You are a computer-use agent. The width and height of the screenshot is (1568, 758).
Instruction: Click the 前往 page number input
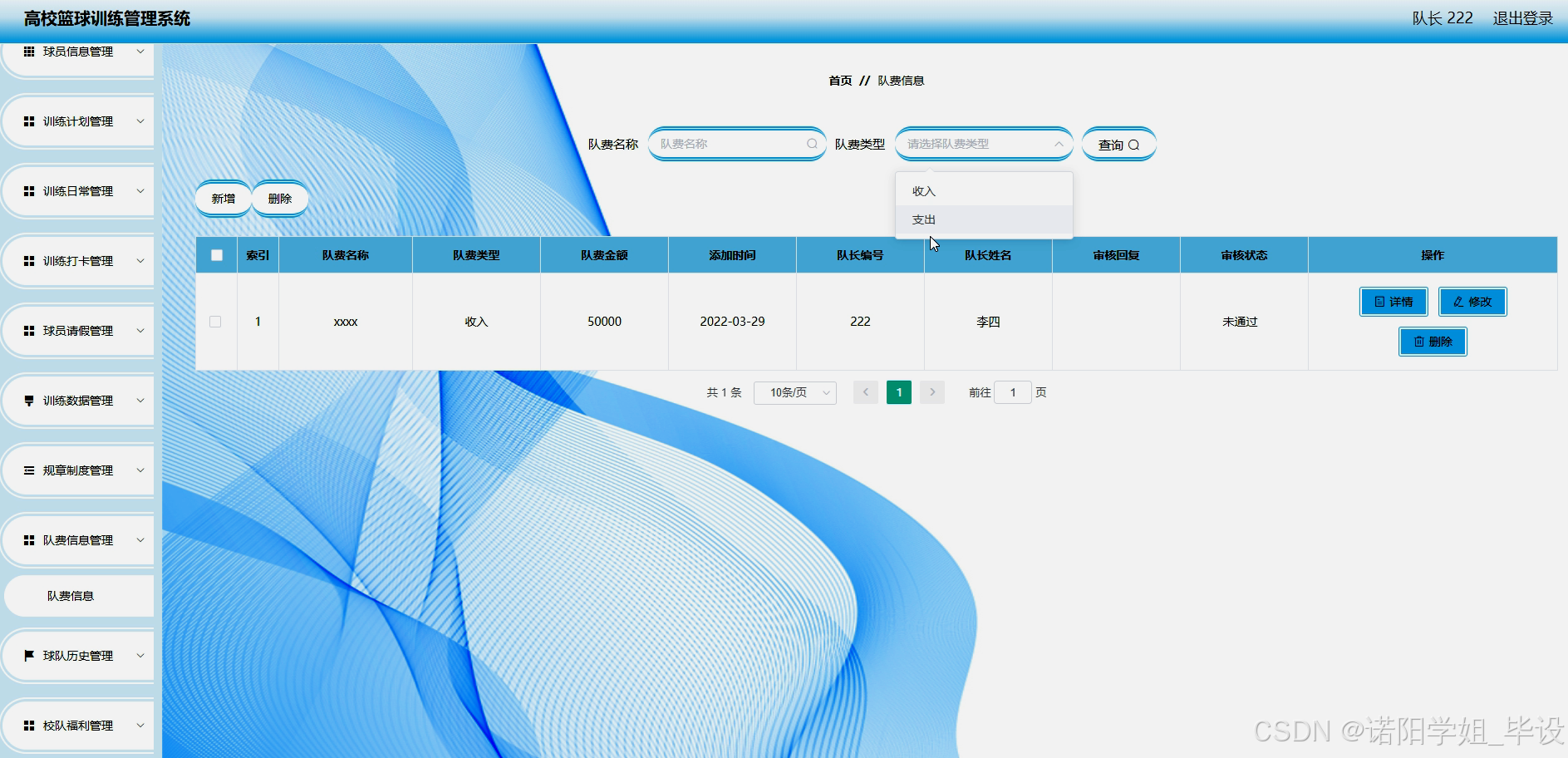click(1013, 392)
